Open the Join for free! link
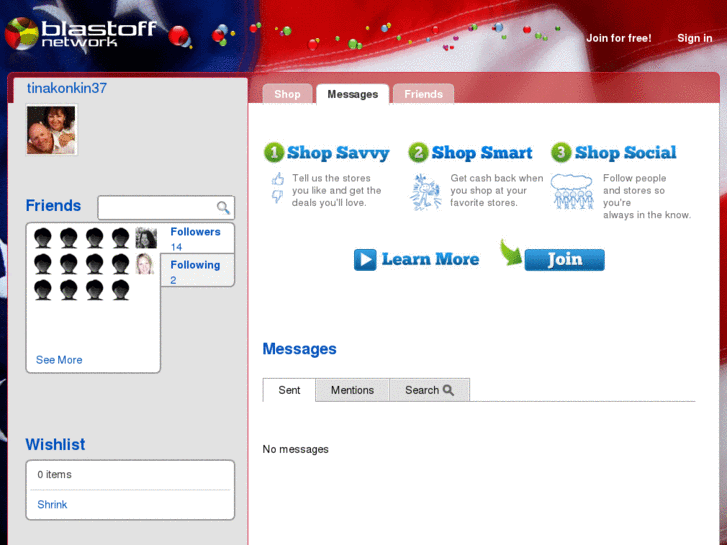The image size is (727, 545). click(619, 38)
